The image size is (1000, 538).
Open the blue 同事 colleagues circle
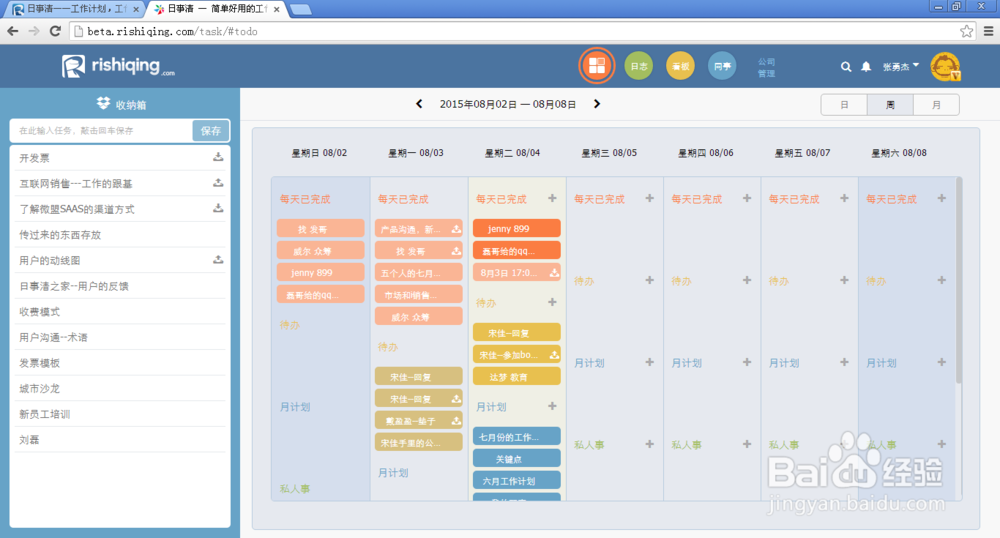722,66
